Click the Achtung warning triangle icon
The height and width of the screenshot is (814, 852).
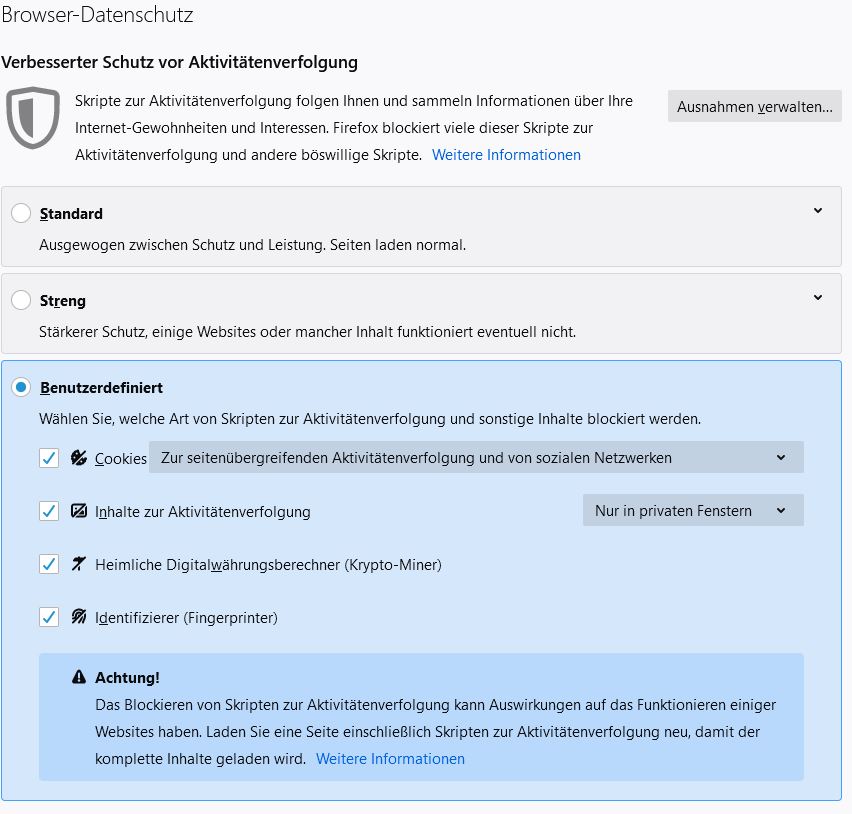79,678
